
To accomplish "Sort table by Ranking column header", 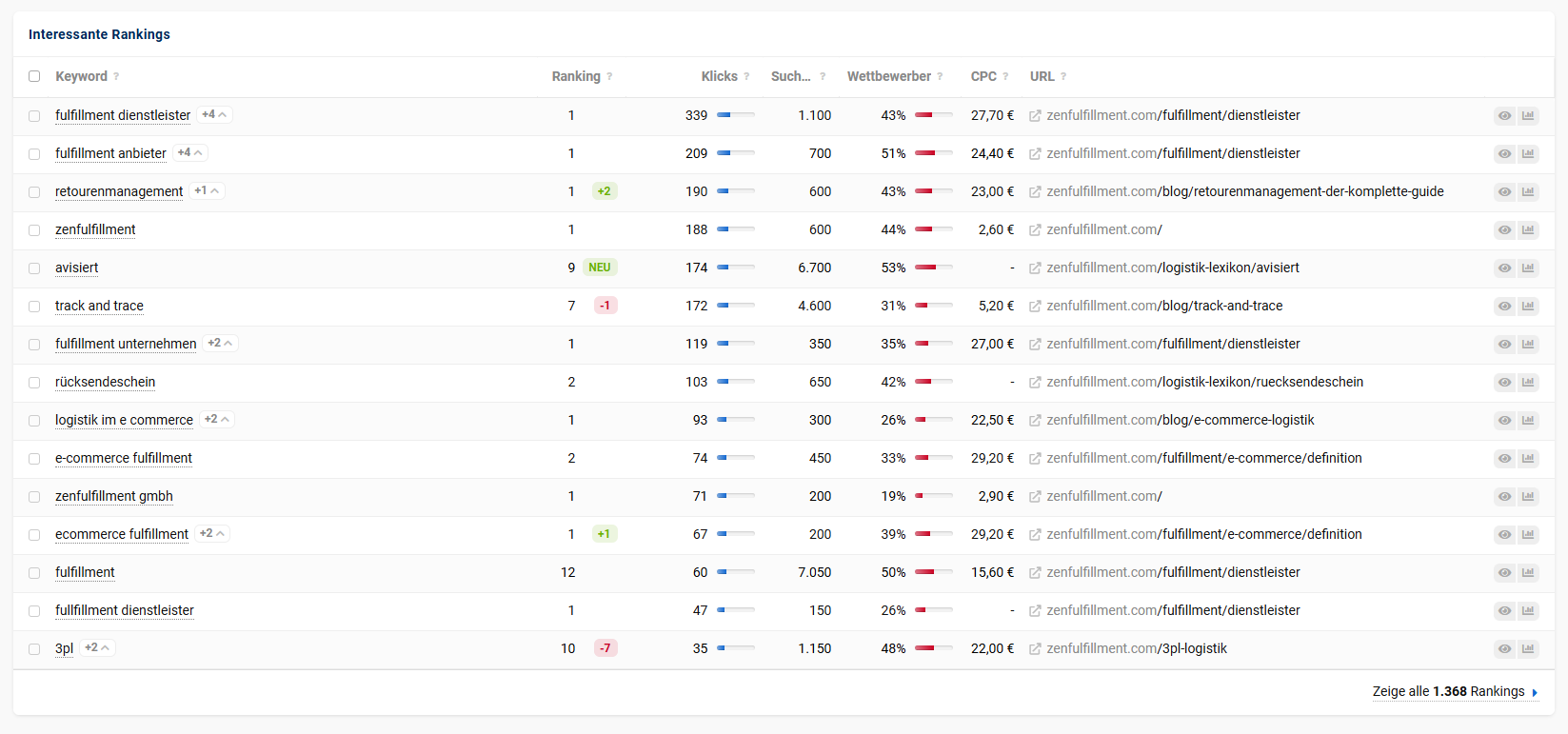I will click(x=576, y=76).
